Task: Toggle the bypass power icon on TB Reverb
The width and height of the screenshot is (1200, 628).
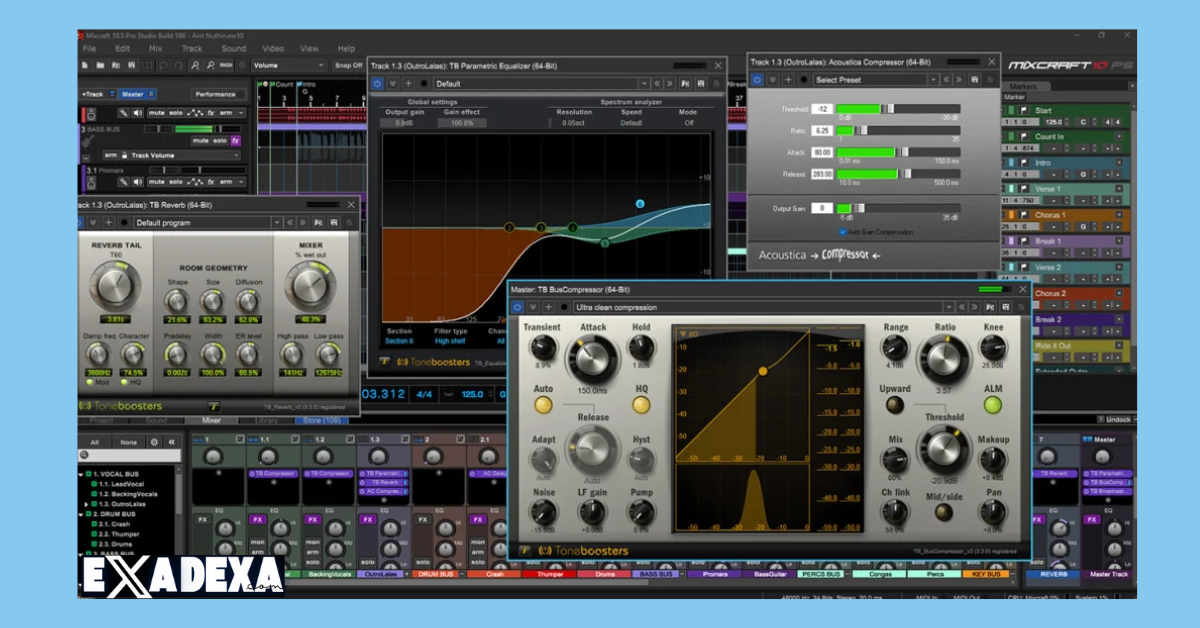Action: click(79, 221)
